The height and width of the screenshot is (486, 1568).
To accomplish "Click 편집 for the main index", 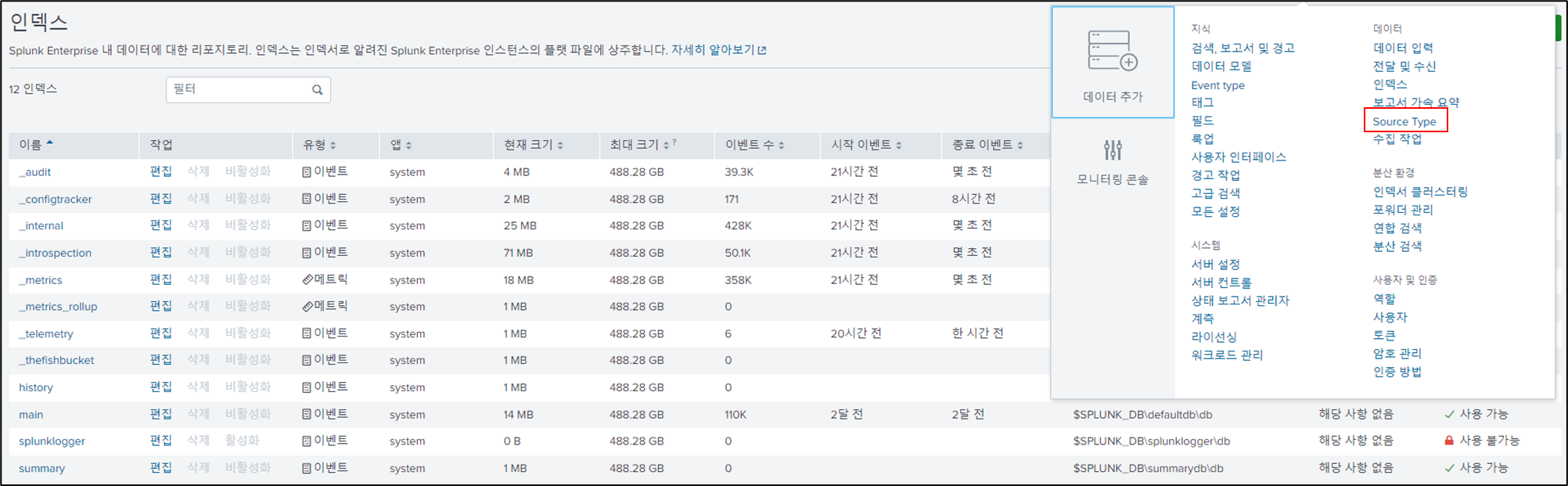I will [x=160, y=414].
